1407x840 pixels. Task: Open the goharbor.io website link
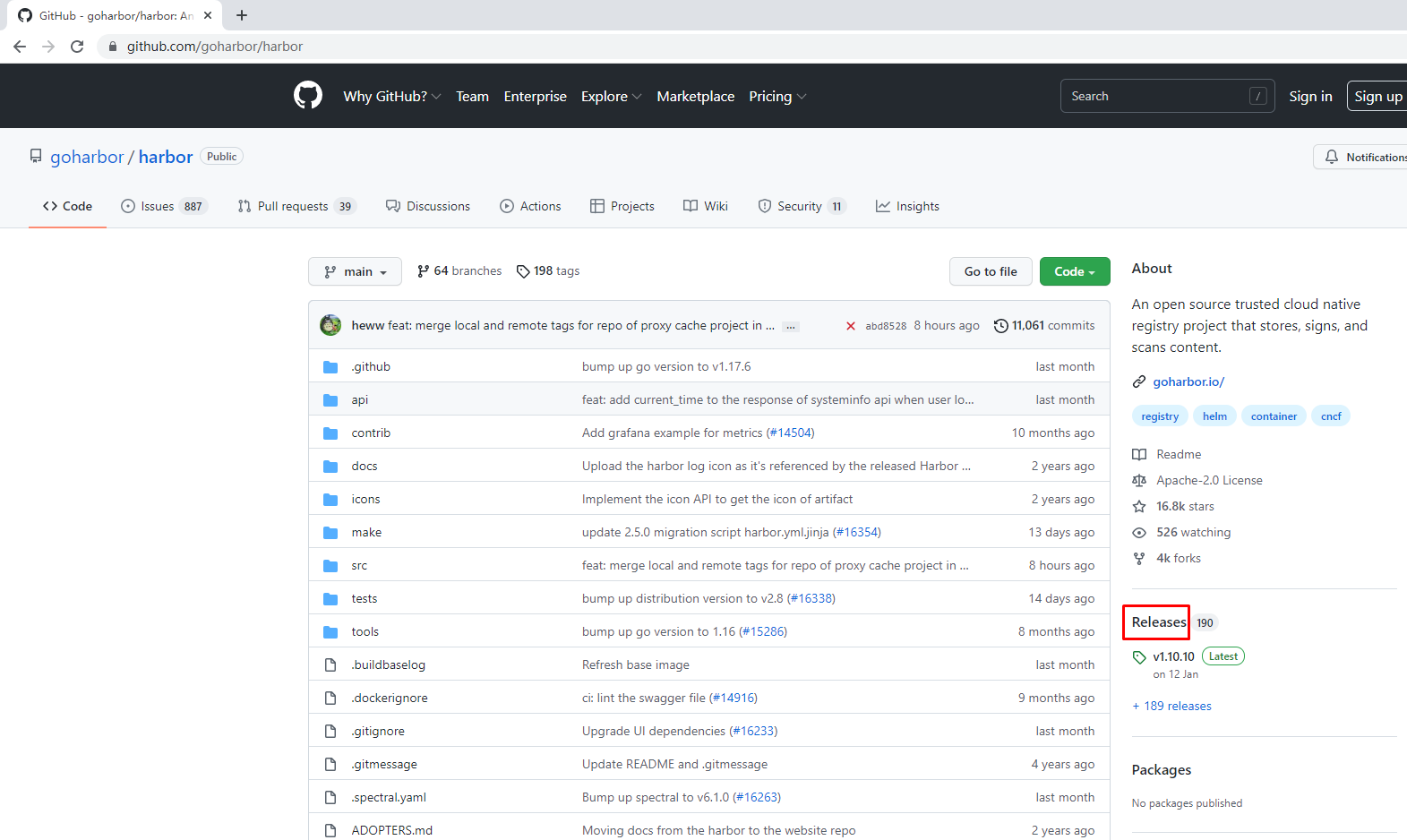[1188, 381]
